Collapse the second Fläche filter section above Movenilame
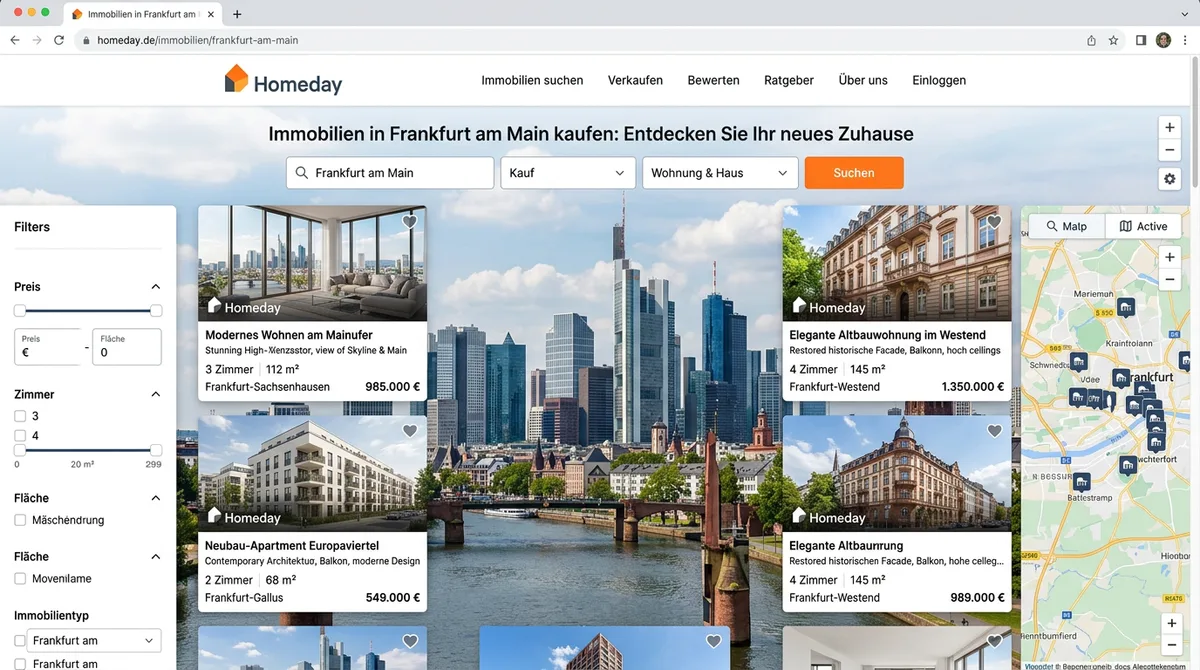This screenshot has width=1200, height=670. tap(155, 556)
